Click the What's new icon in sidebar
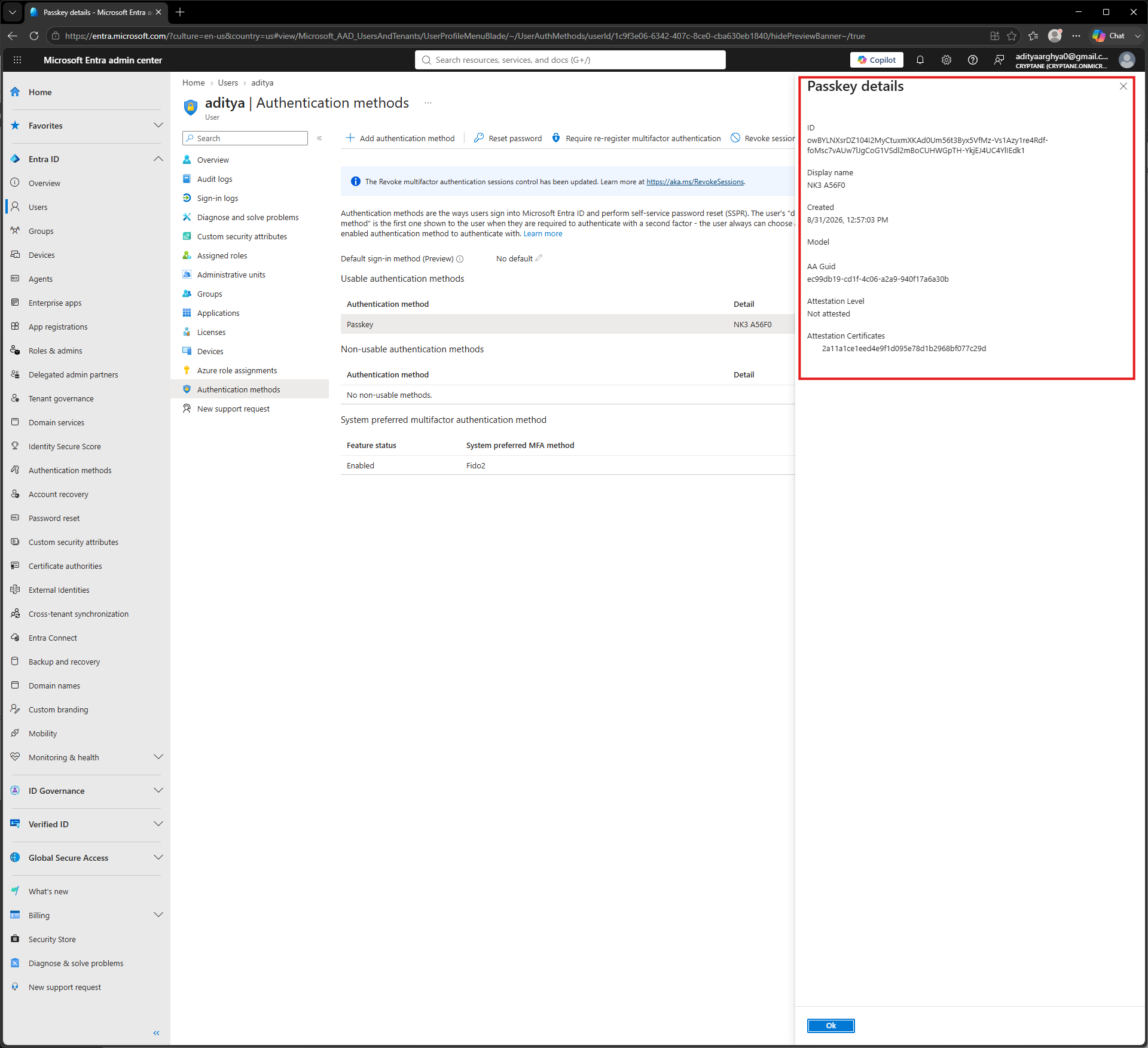Image resolution: width=1148 pixels, height=1048 pixels. click(x=15, y=891)
